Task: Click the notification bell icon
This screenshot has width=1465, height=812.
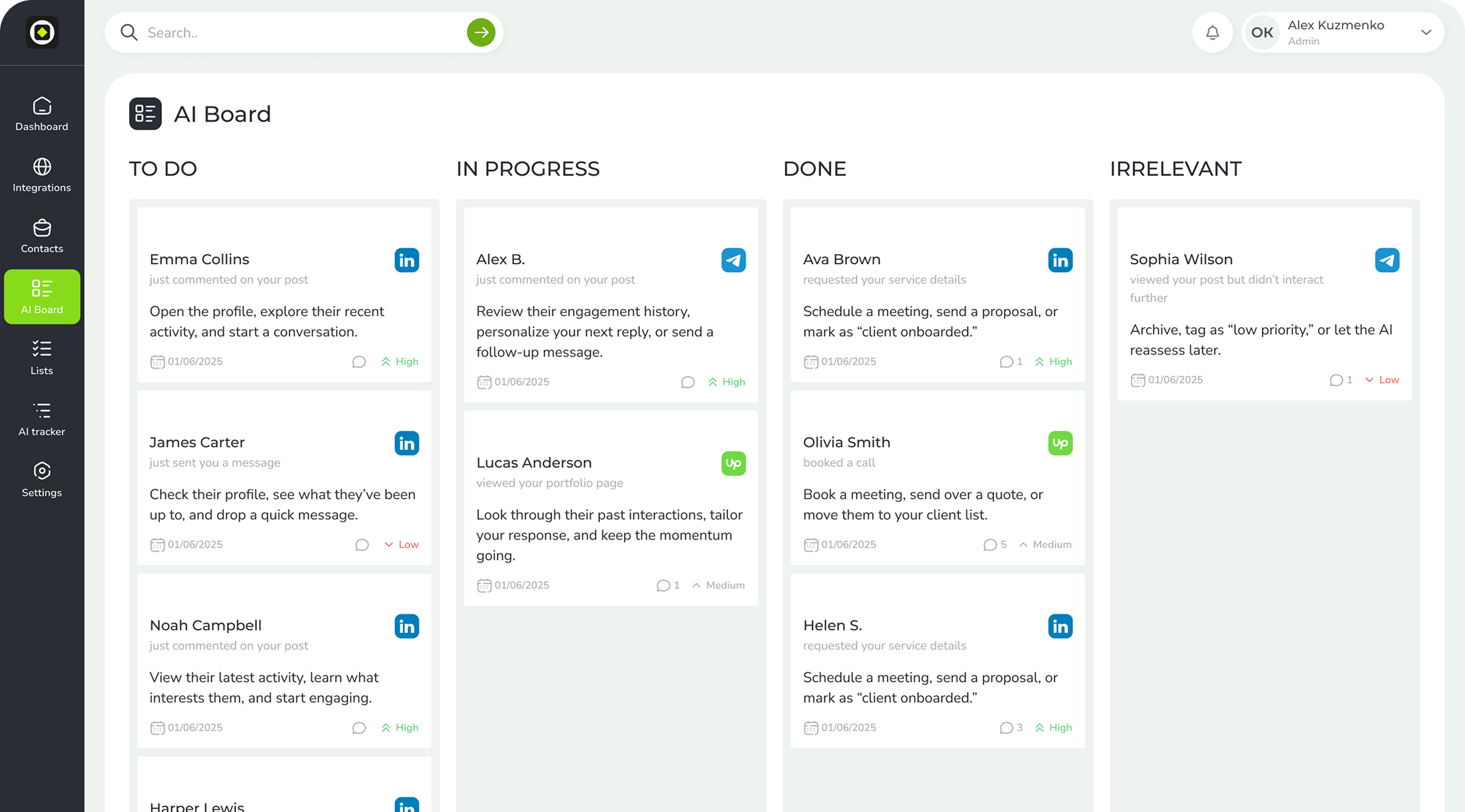Action: click(x=1213, y=33)
